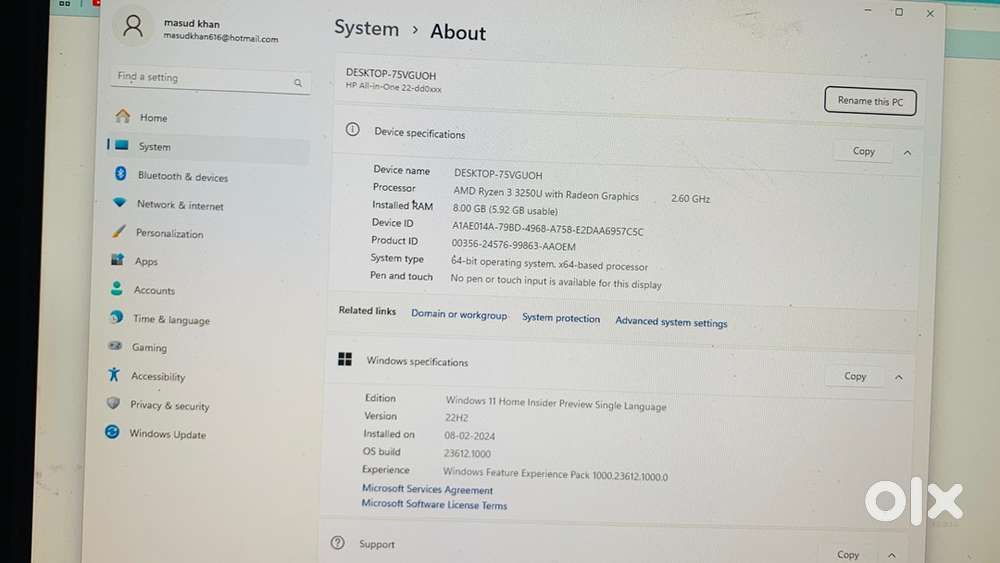The image size is (1000, 563).
Task: Click the Support question mark icon
Action: [337, 543]
